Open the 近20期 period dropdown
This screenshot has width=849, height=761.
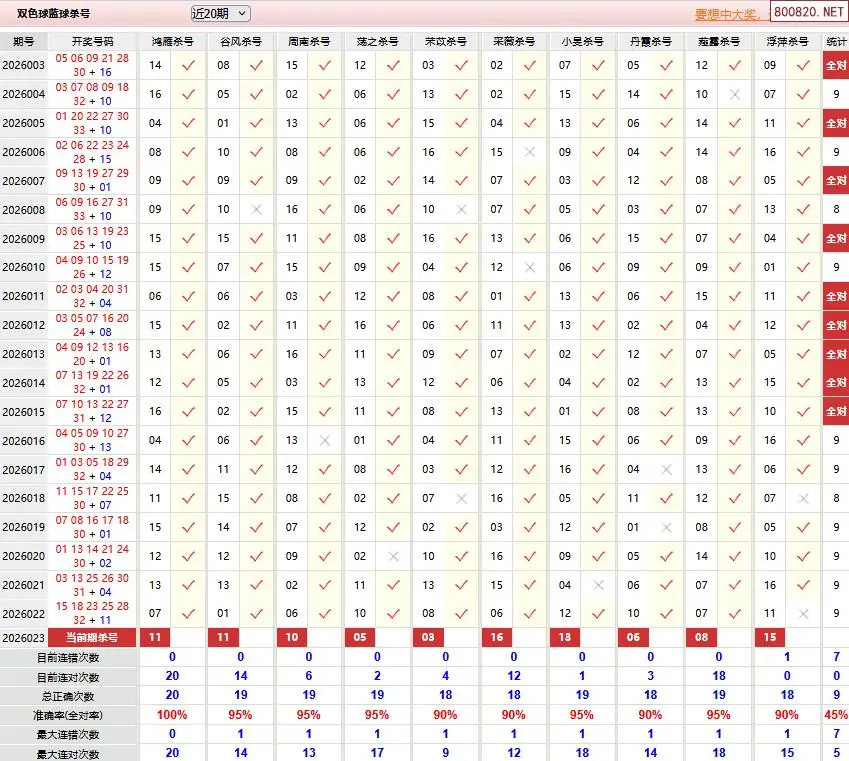point(220,13)
